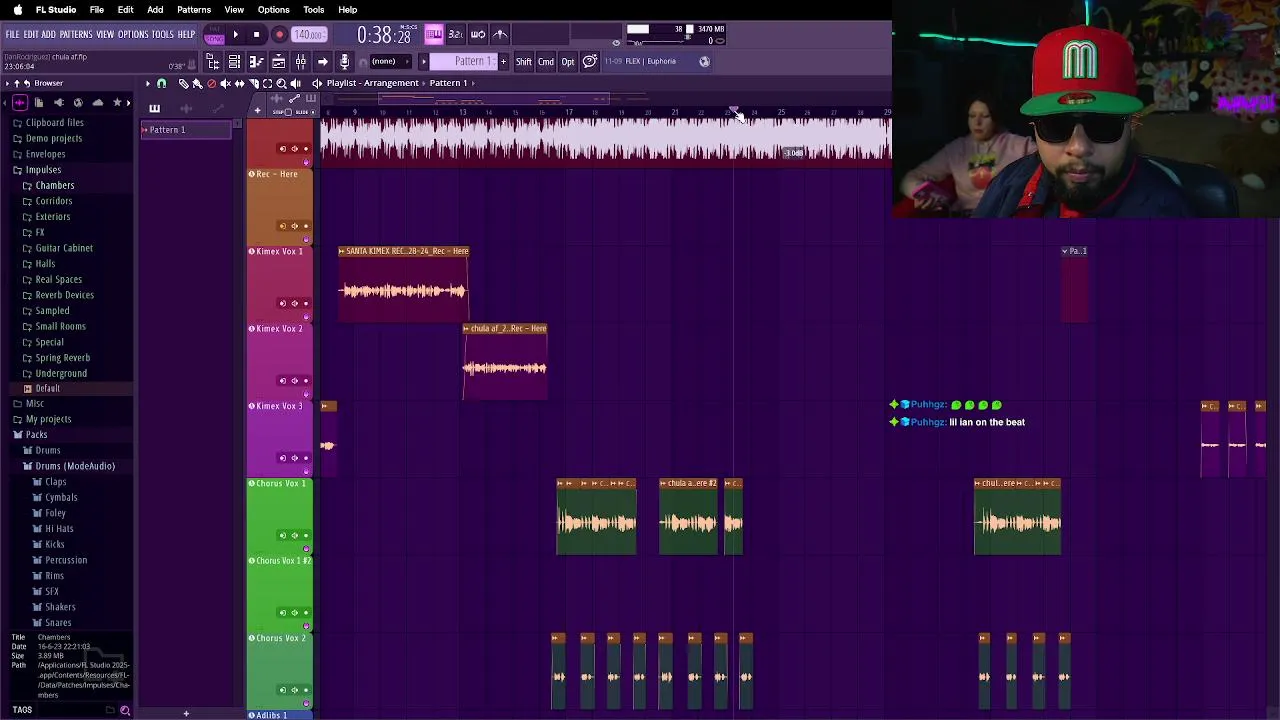Select the Snares folder in browser

click(x=58, y=623)
